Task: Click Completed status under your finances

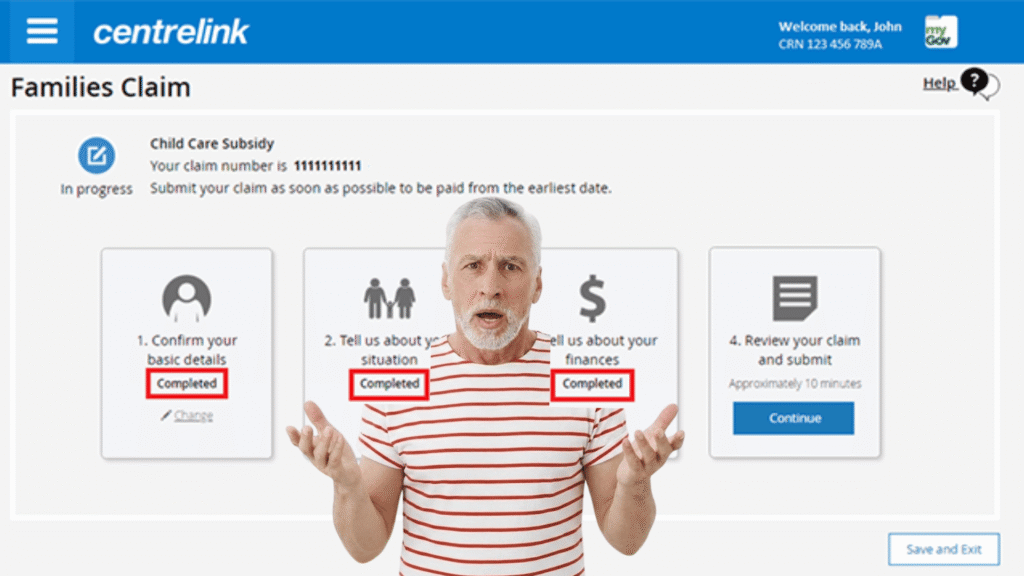Action: coord(592,383)
